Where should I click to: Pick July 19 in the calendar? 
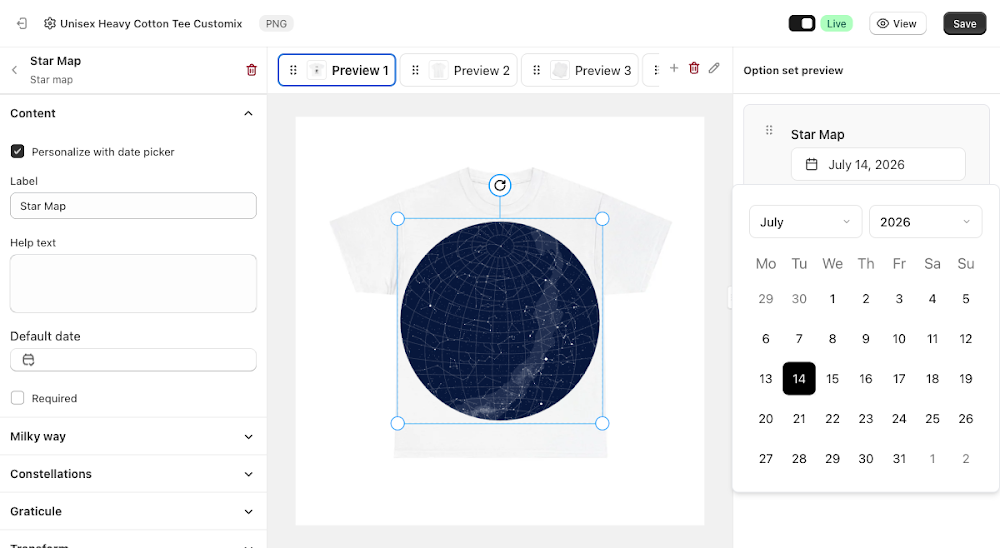tap(966, 379)
